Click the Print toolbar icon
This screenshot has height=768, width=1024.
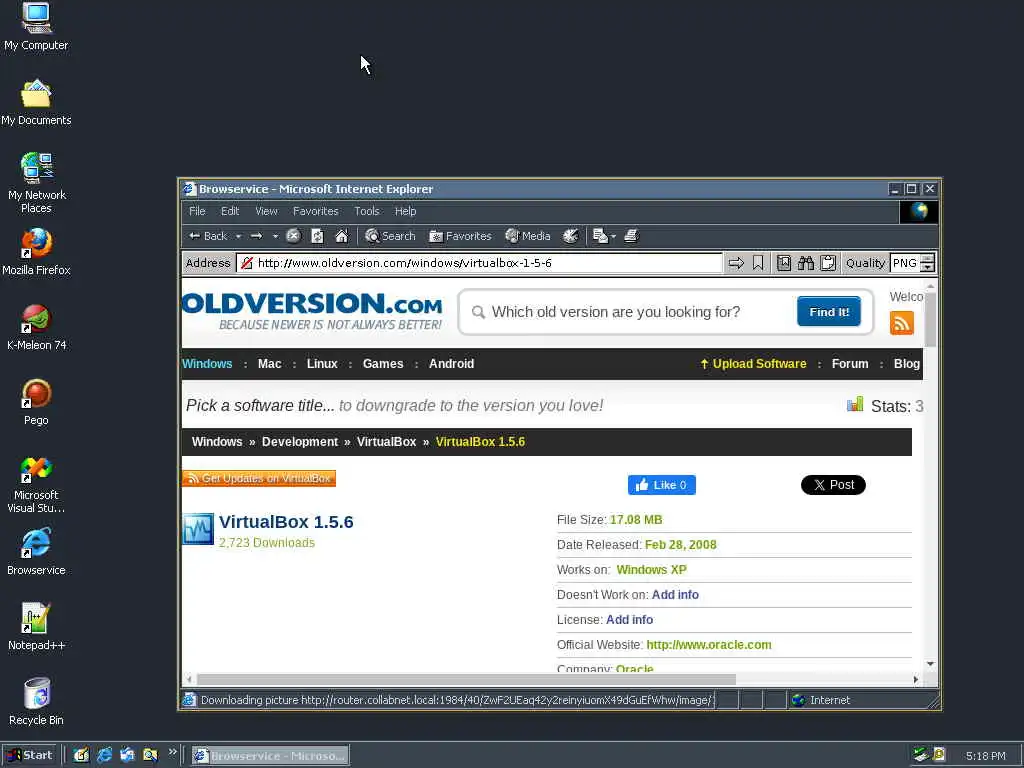631,236
